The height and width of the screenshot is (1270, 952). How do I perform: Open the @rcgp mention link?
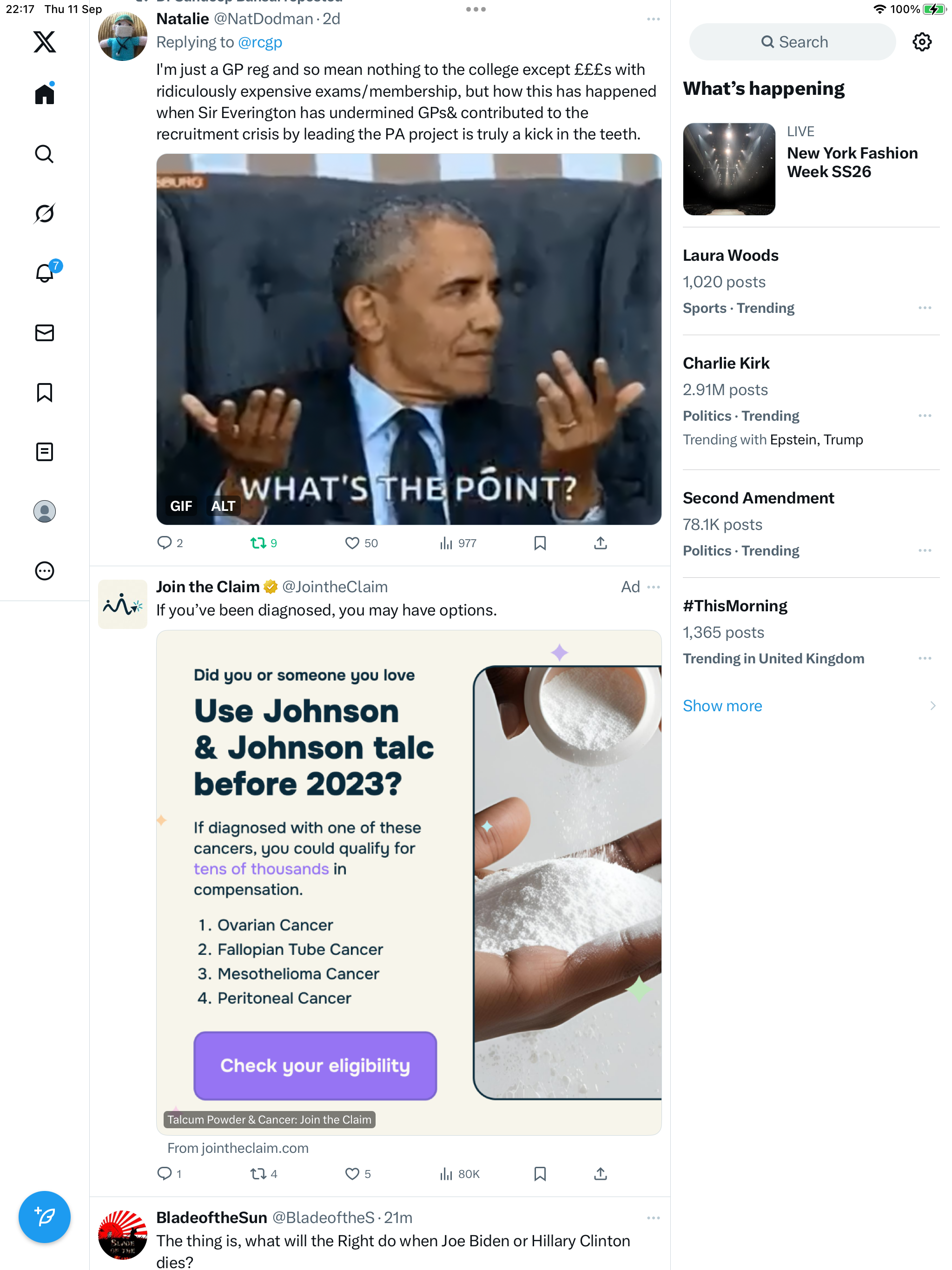[x=259, y=42]
